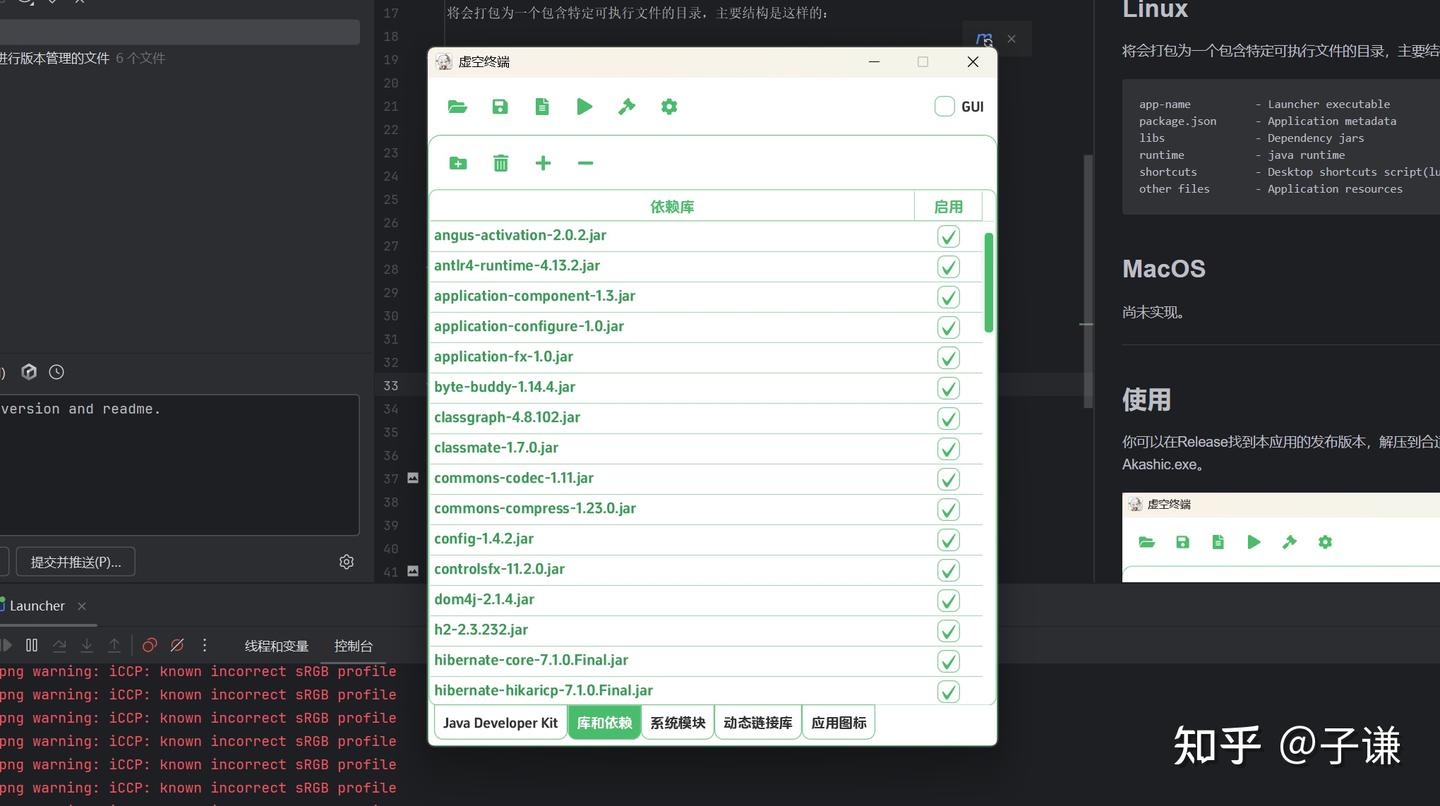Toggle commons-codec-1.11.jar checkbox
The image size is (1440, 806).
click(948, 479)
